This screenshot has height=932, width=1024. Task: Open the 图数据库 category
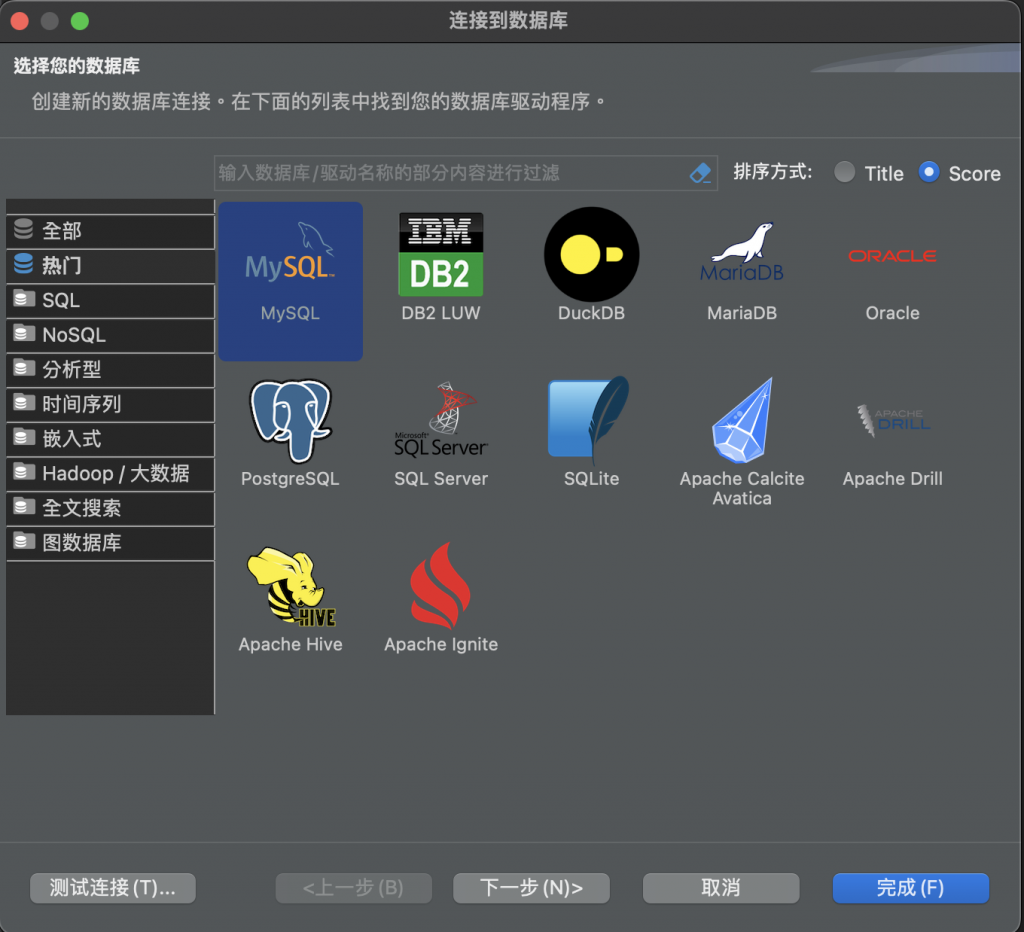tap(110, 543)
